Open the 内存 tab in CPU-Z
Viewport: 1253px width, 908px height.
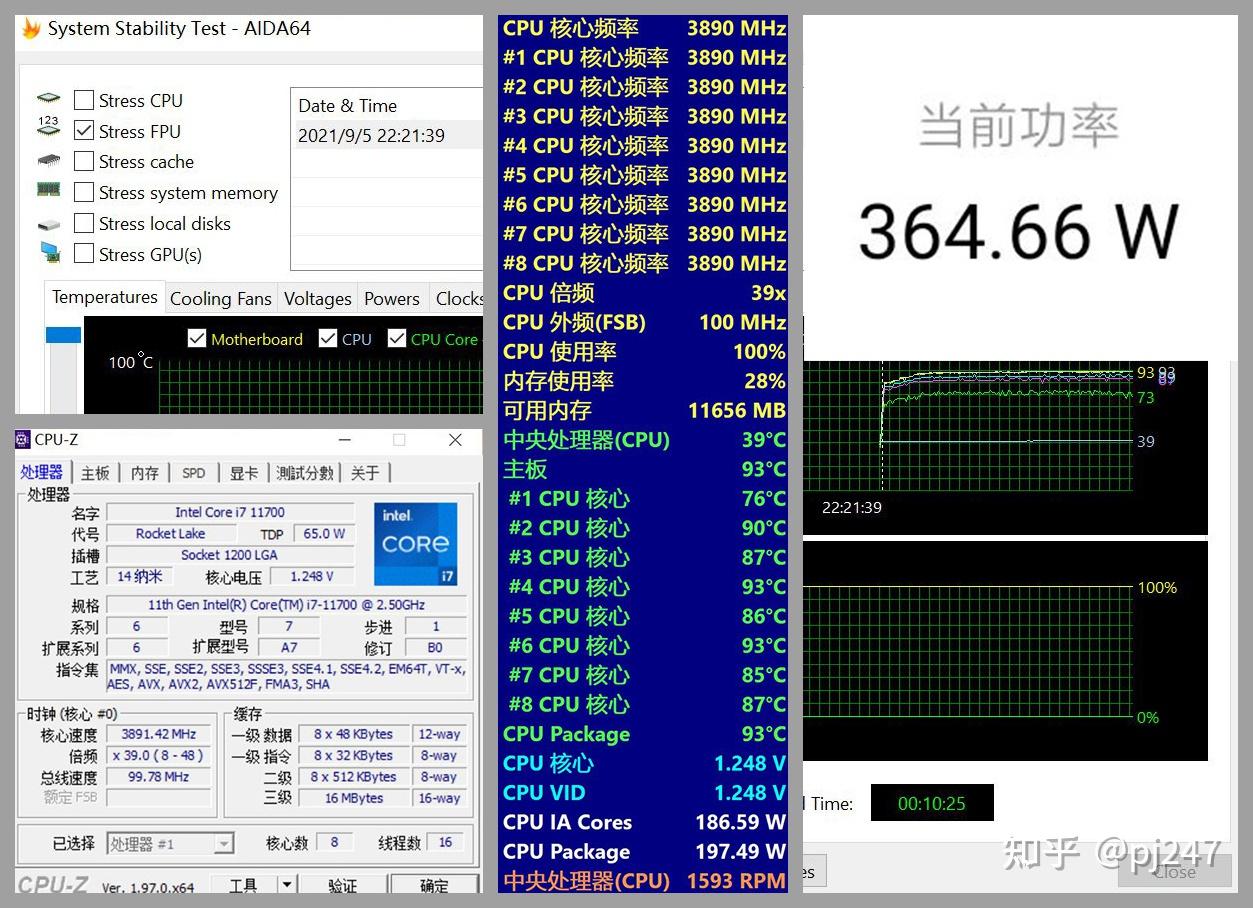[x=145, y=473]
